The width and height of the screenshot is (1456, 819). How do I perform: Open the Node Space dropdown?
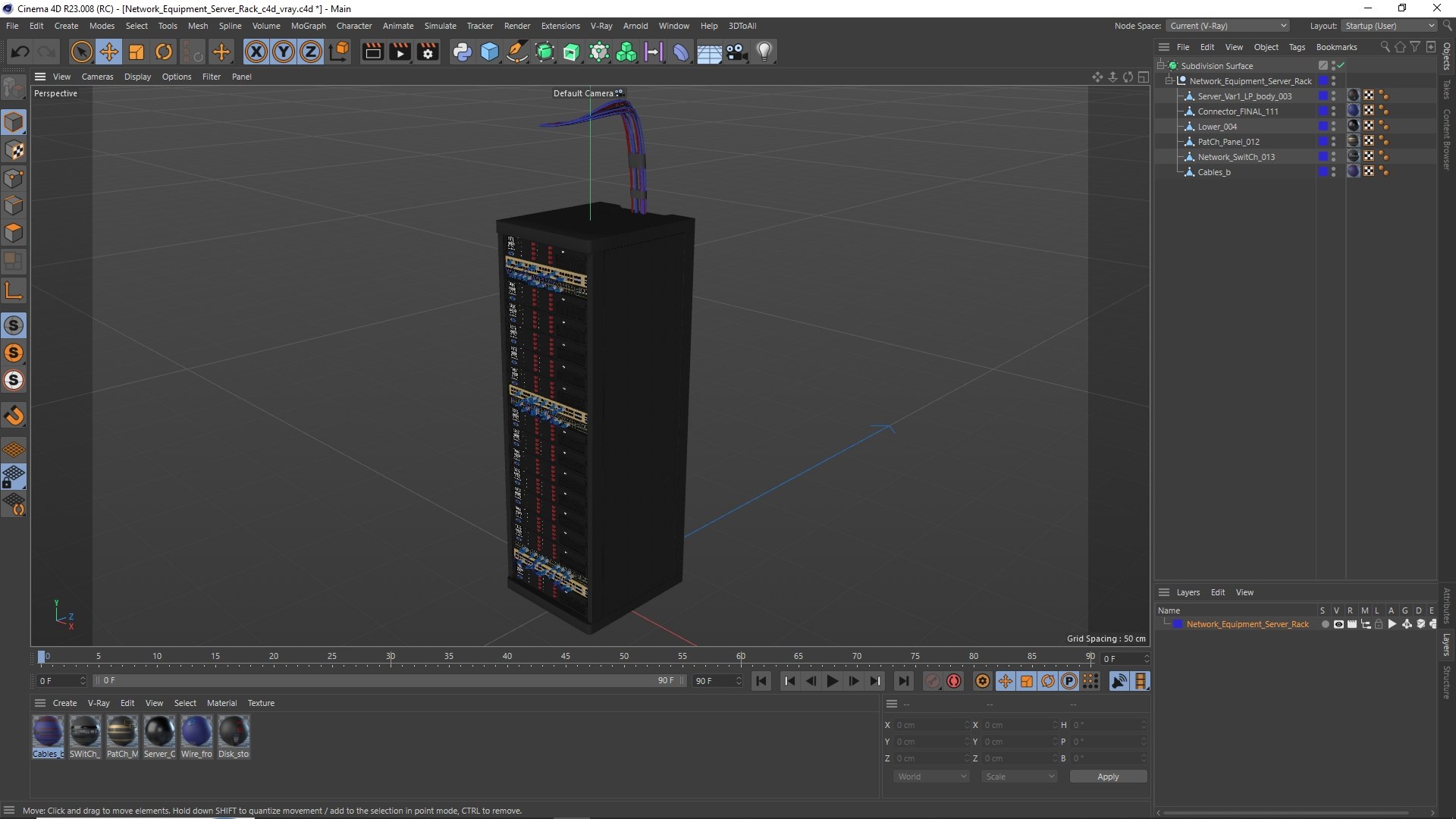1228,26
